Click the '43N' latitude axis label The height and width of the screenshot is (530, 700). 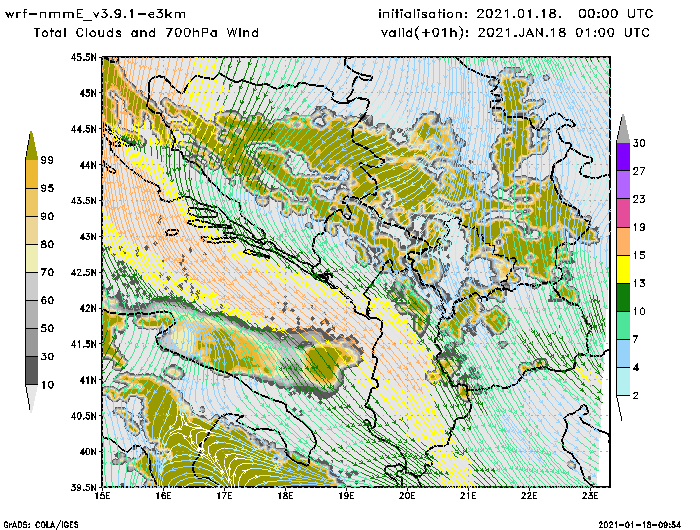(x=88, y=237)
